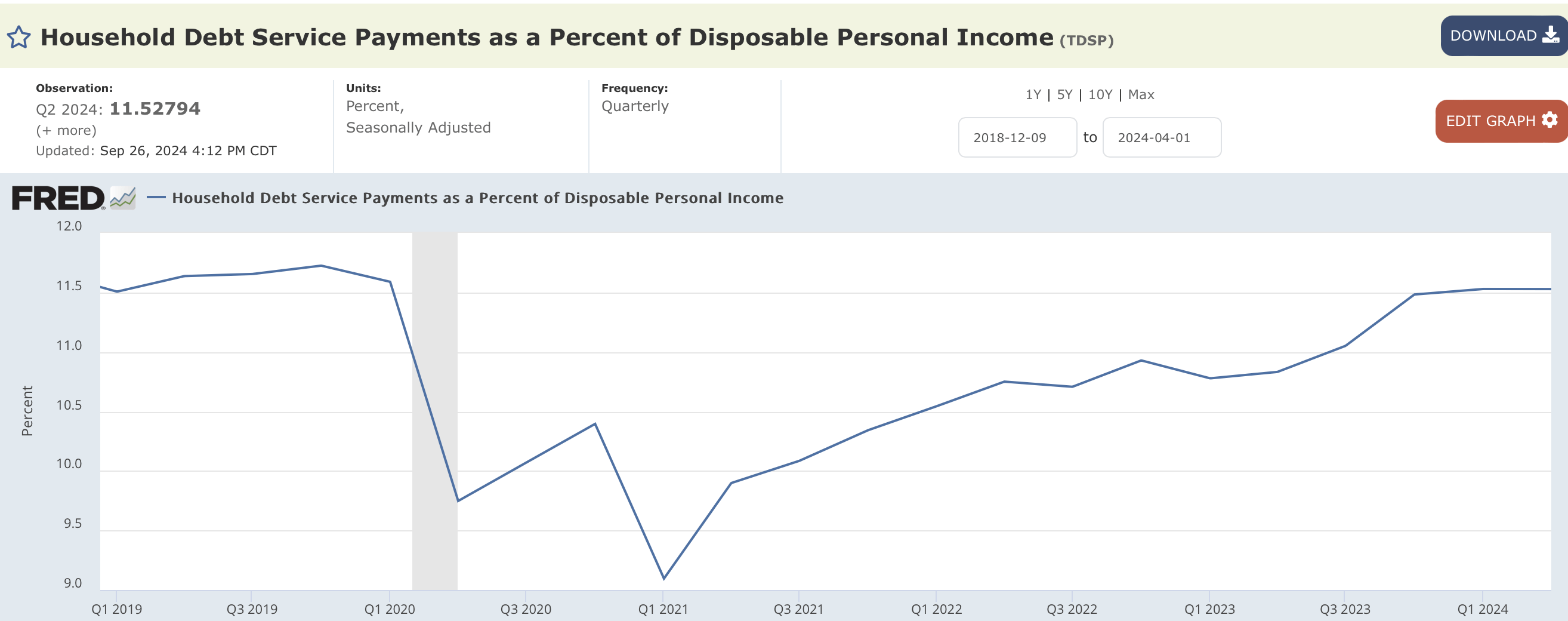This screenshot has height=621, width=1568.
Task: Click the start date field 2018-12-09
Action: click(x=1017, y=138)
